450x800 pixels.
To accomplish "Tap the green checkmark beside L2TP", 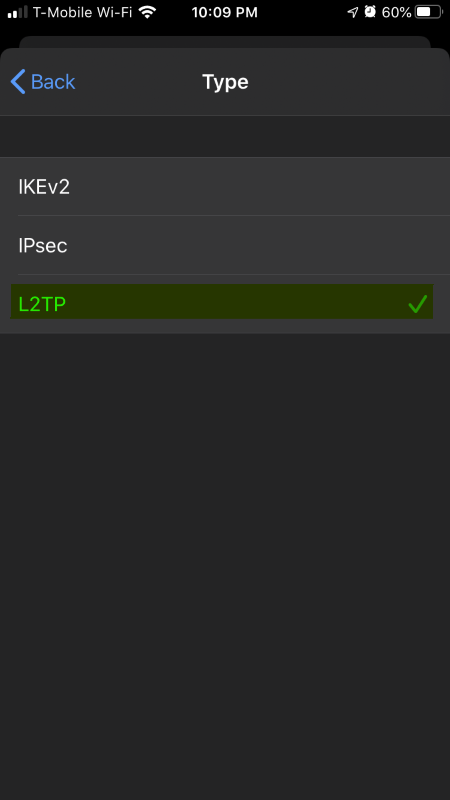I will click(x=417, y=304).
